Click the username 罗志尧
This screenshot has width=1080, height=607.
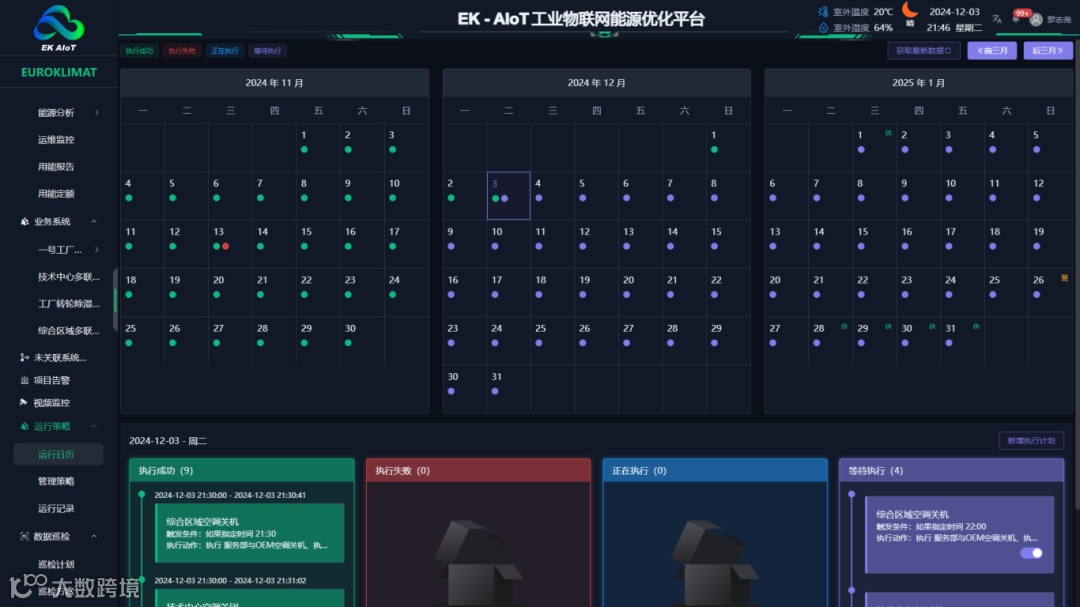coord(1059,20)
